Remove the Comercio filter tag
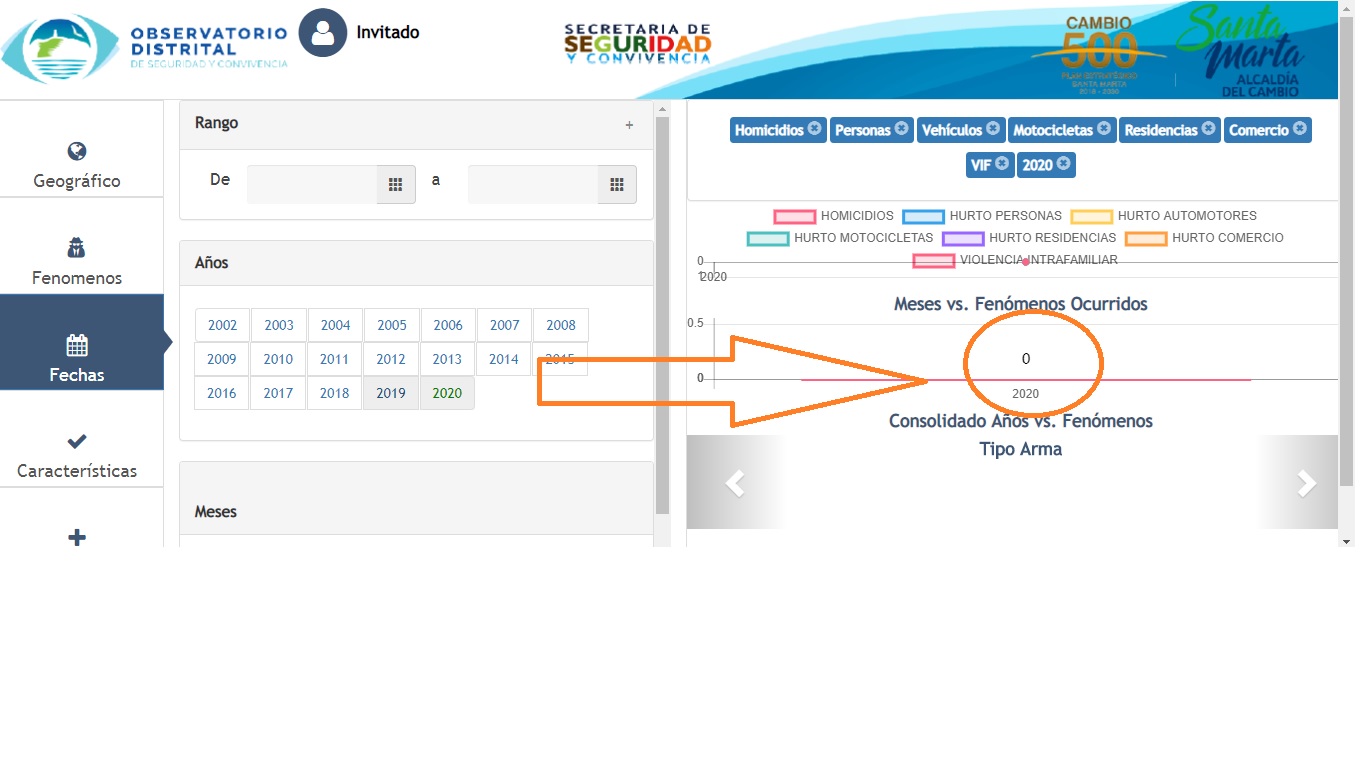Viewport: 1366px width, 768px height. pyautogui.click(x=1299, y=129)
